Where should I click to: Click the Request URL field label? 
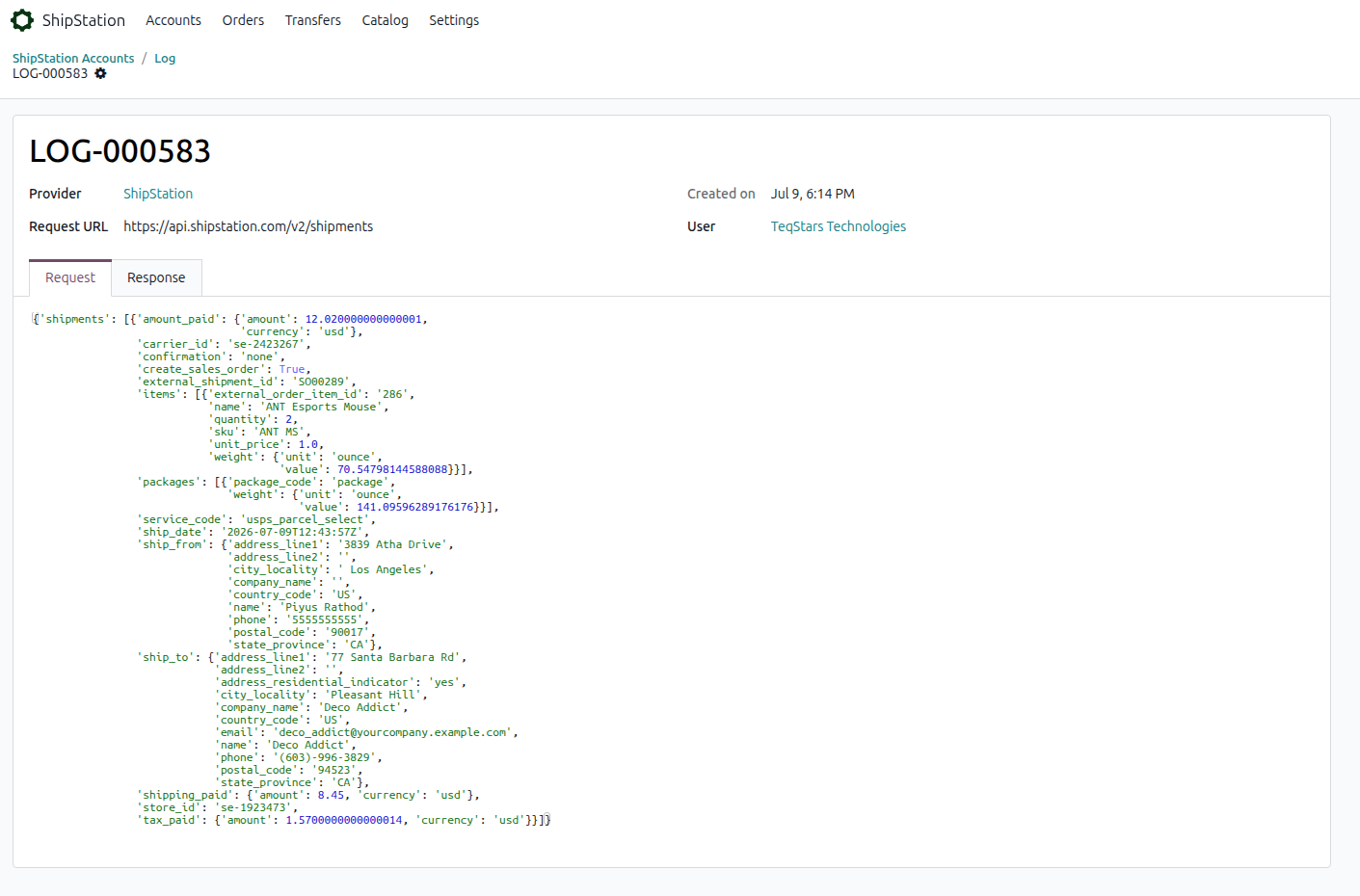[x=68, y=226]
